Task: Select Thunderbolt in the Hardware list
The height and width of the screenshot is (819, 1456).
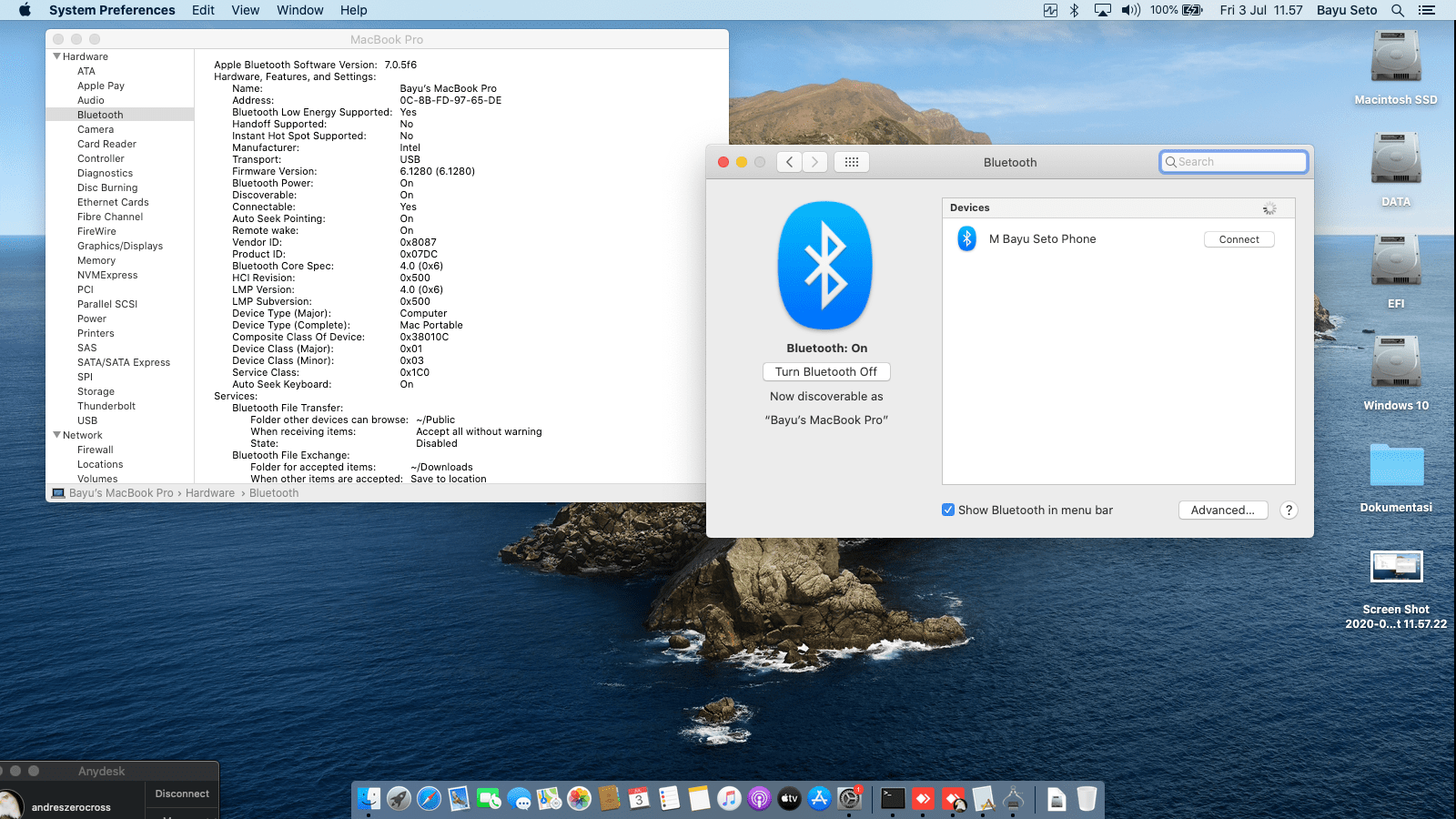Action: tap(106, 406)
